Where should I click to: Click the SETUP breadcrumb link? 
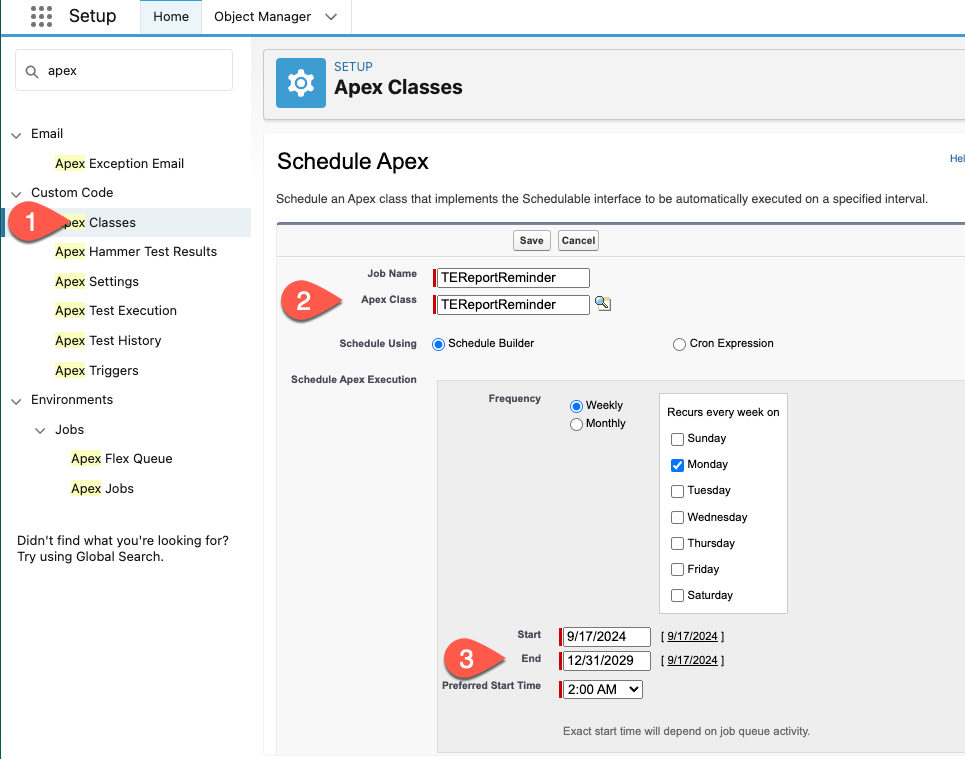[x=353, y=66]
